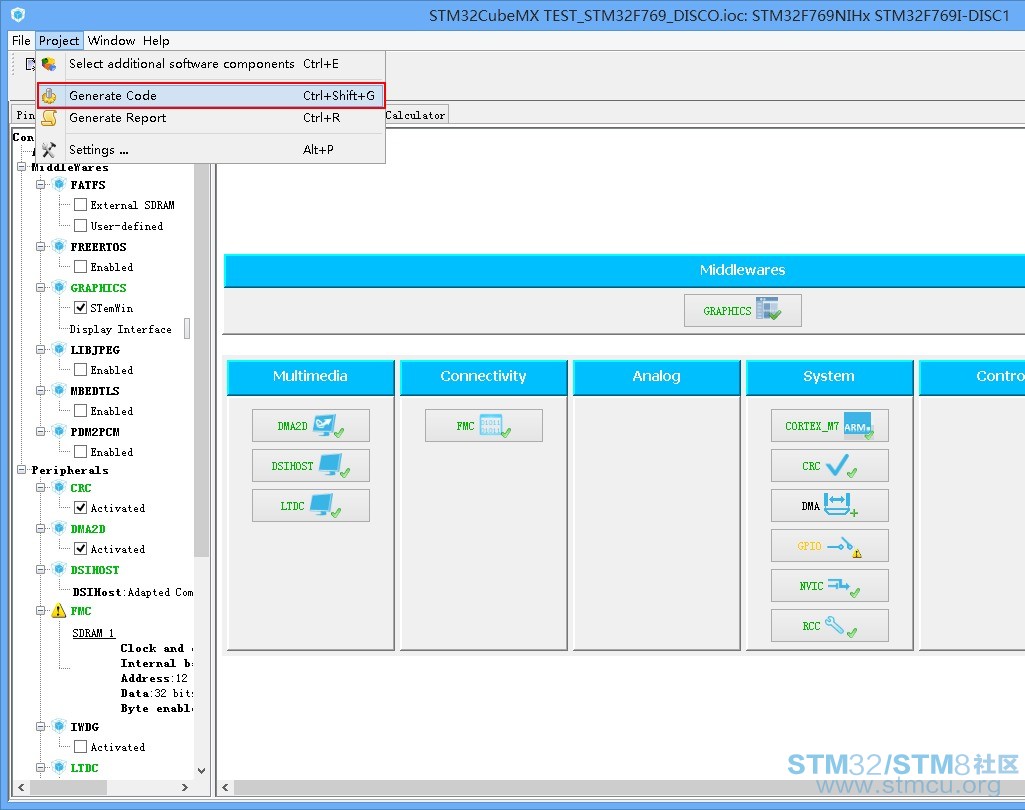Collapse the GRAPHICS tree node
Screen dimensions: 1025x810
(41, 288)
